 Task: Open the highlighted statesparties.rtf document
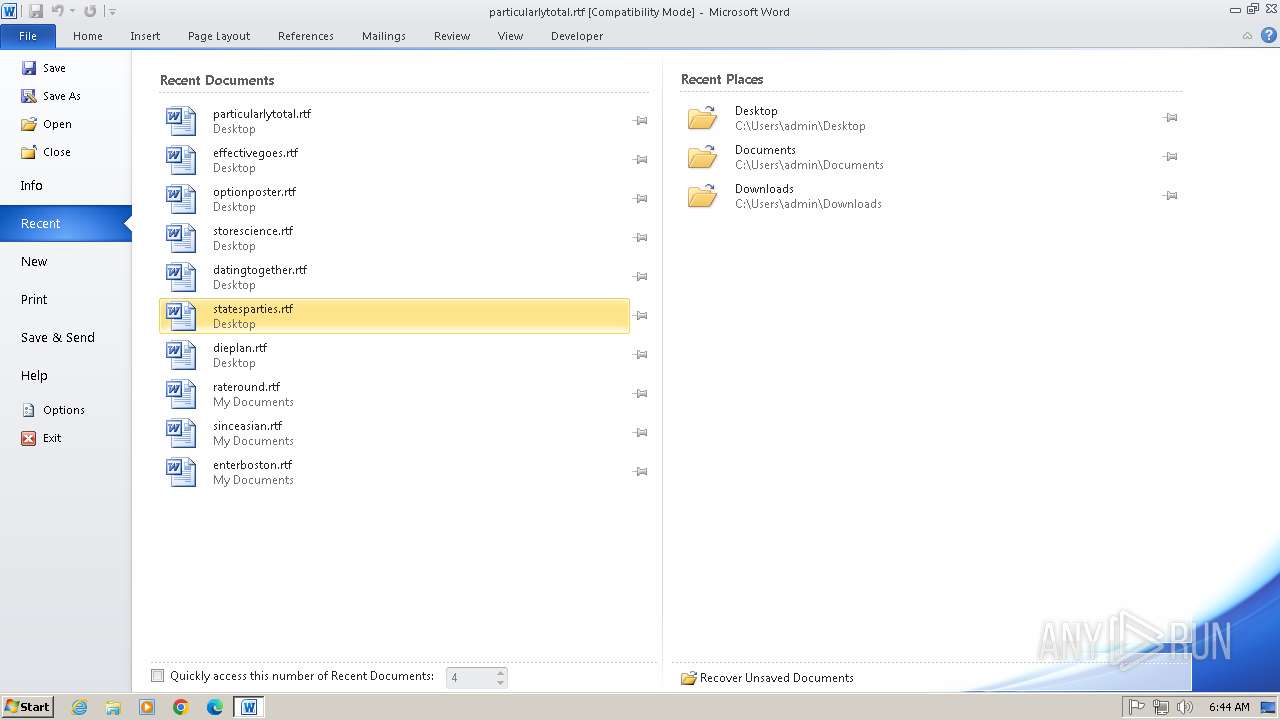point(394,316)
